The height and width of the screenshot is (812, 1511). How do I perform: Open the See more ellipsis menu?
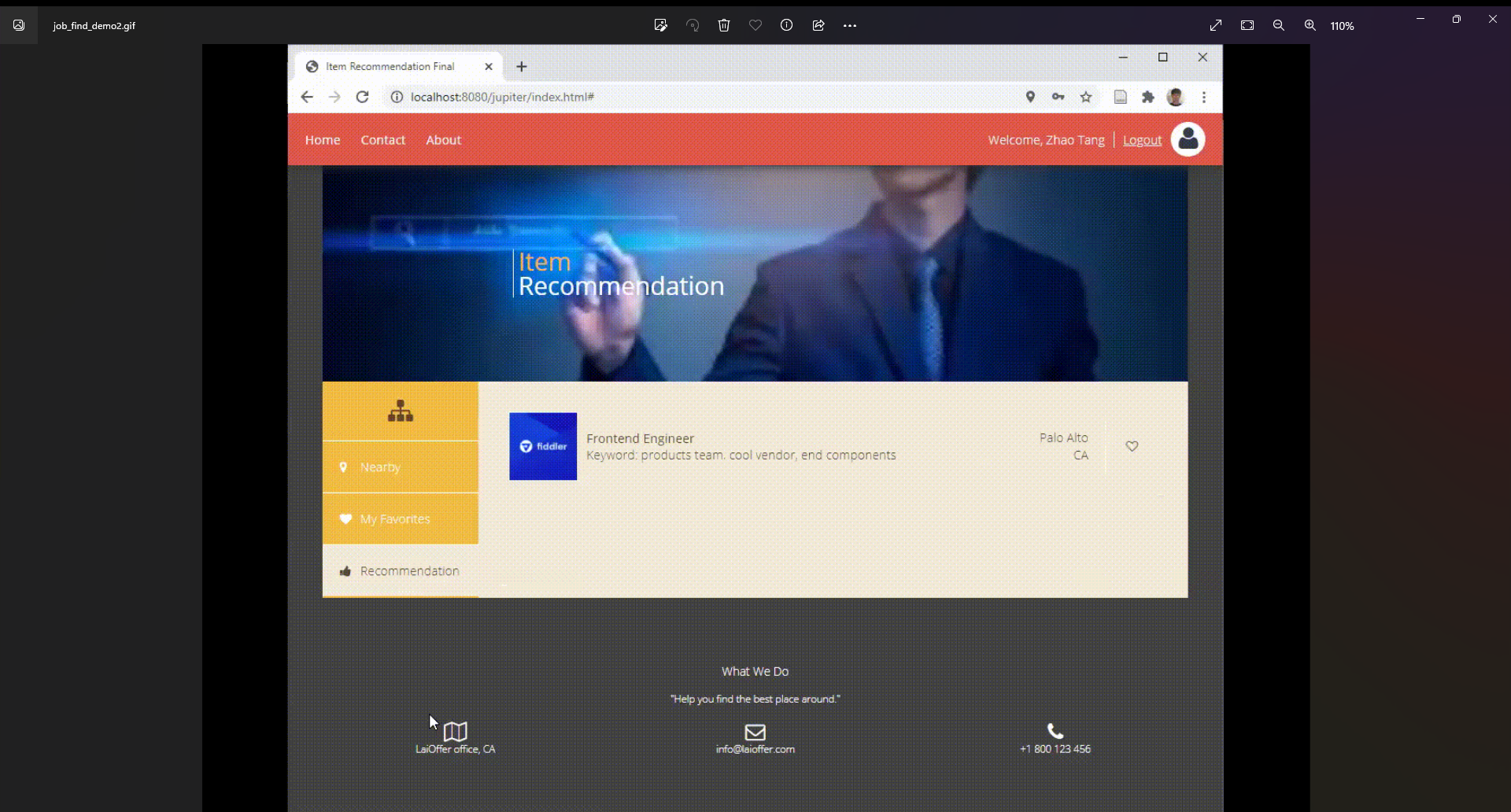coord(850,26)
